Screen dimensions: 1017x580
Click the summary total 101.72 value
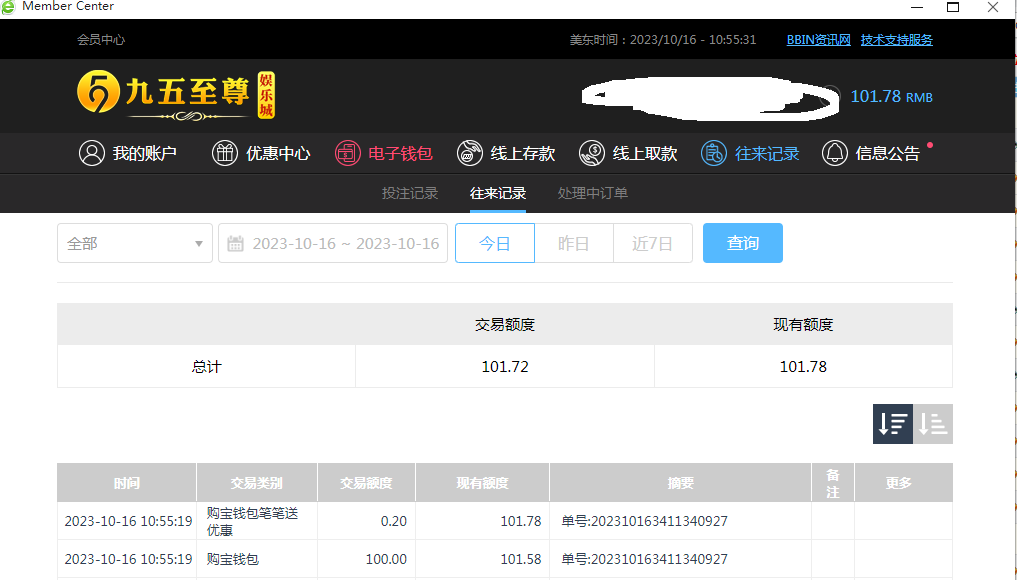point(505,367)
